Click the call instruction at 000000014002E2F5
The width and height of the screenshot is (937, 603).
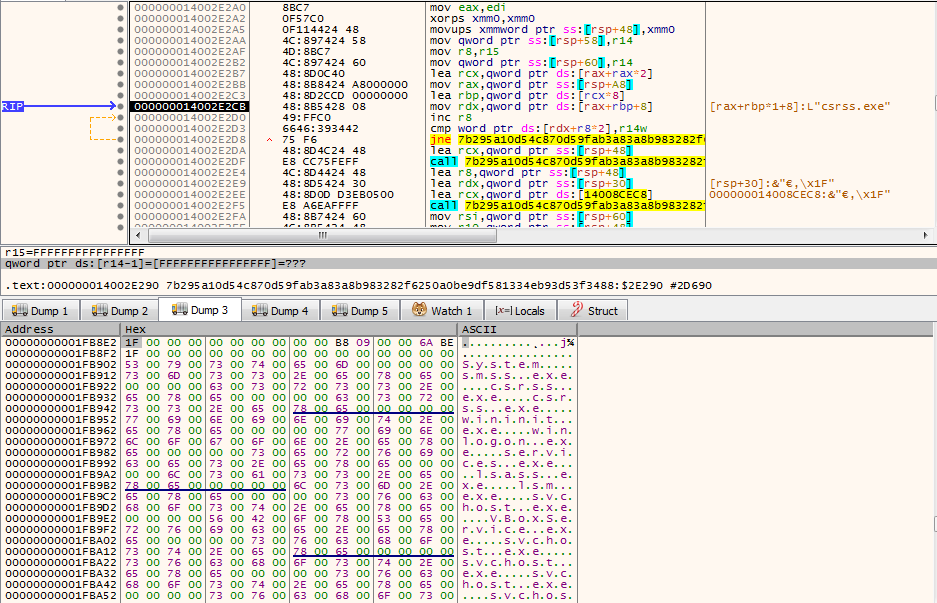click(567, 205)
